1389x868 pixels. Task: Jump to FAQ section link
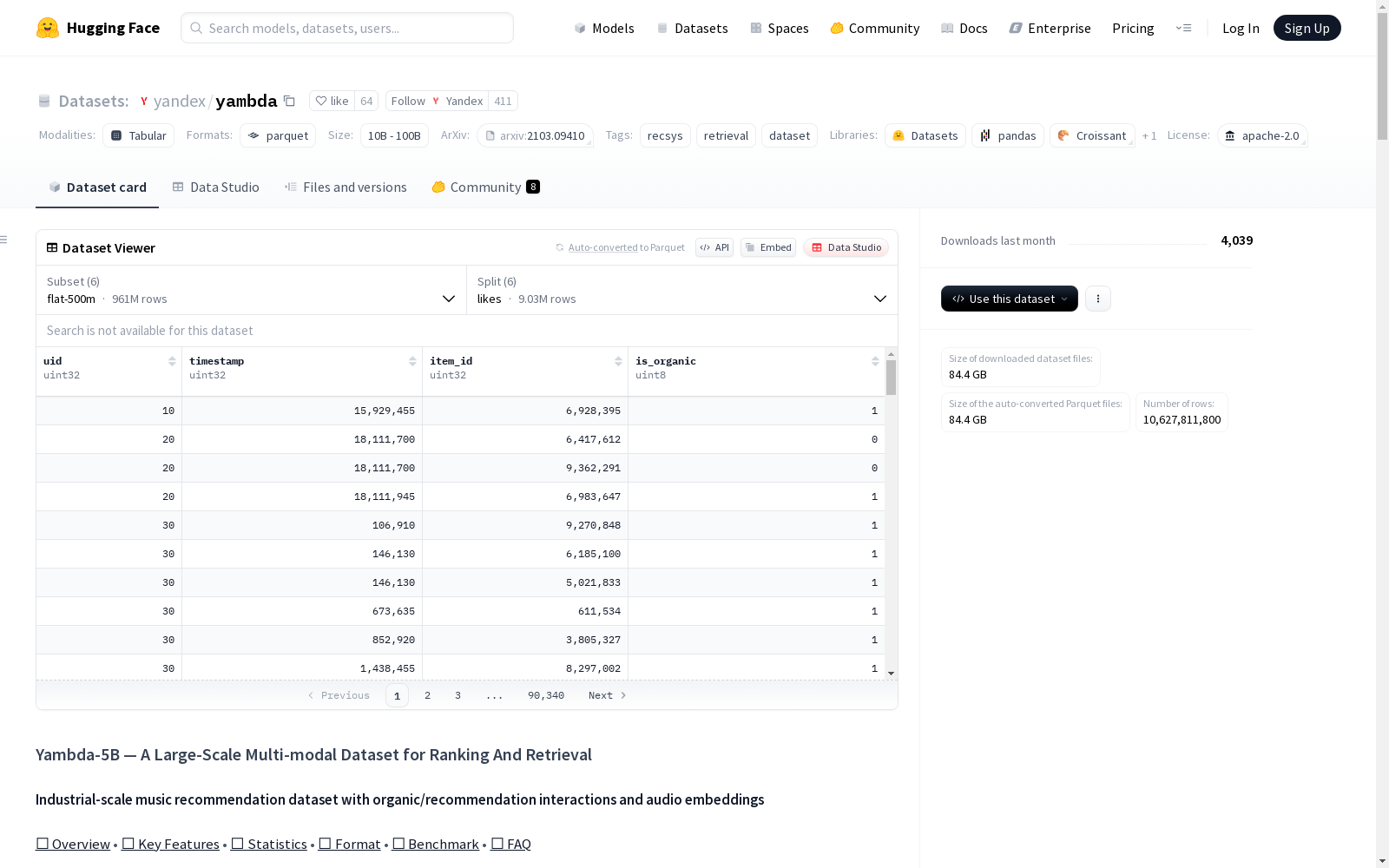click(511, 844)
